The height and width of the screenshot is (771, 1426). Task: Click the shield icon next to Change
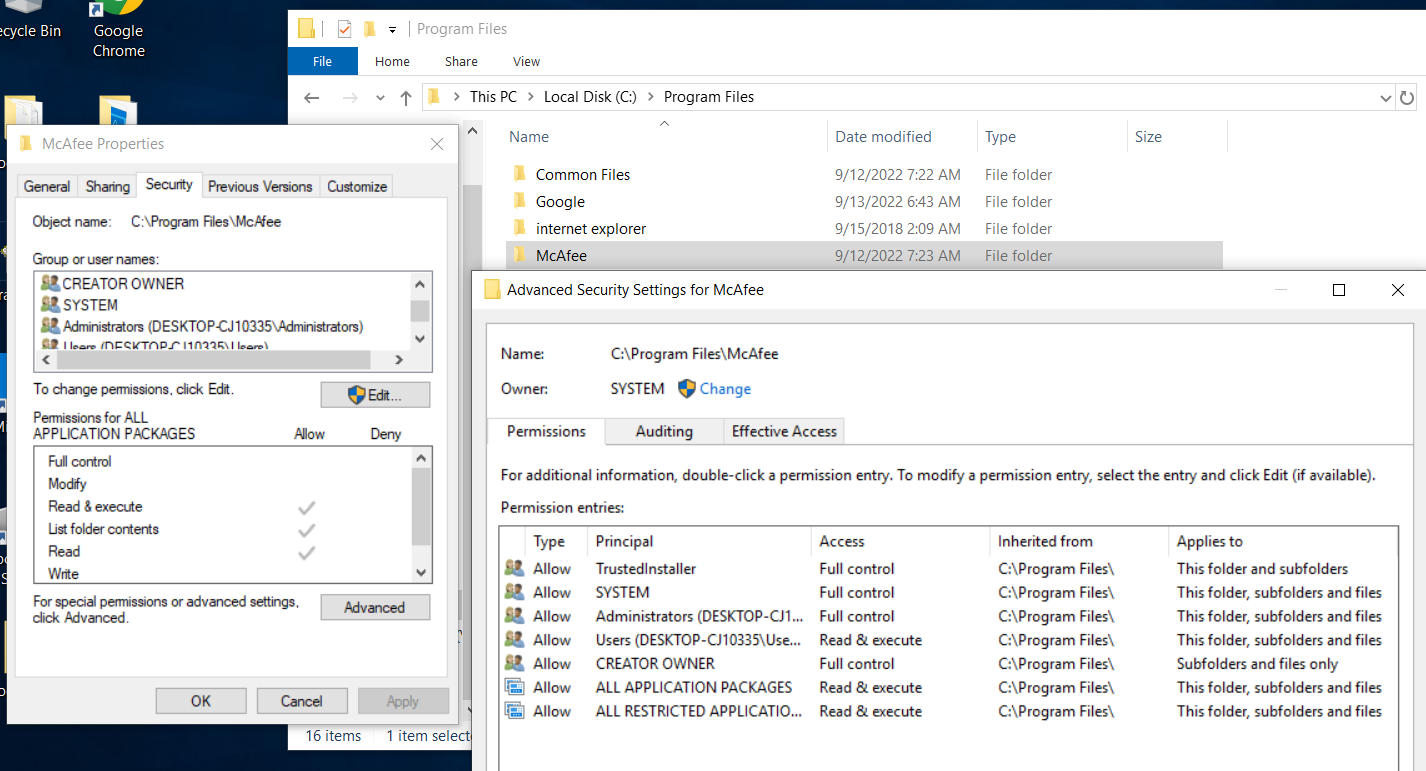coord(687,388)
